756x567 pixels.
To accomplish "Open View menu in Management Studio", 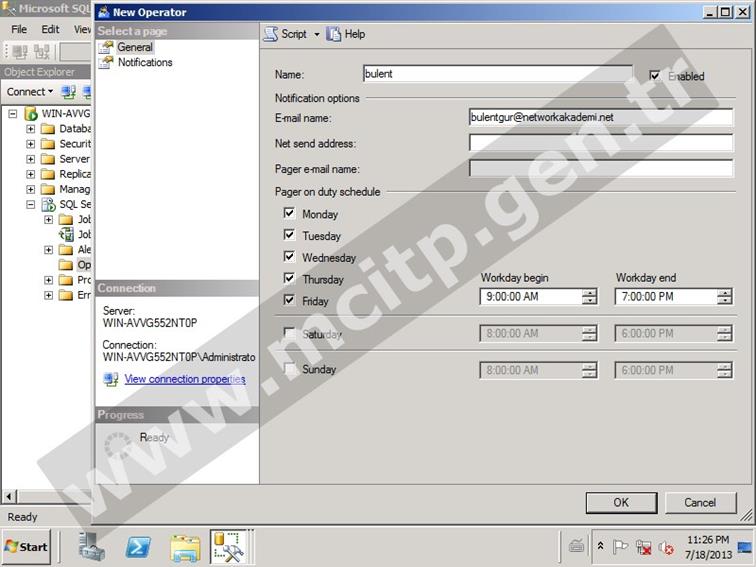I will 82,29.
